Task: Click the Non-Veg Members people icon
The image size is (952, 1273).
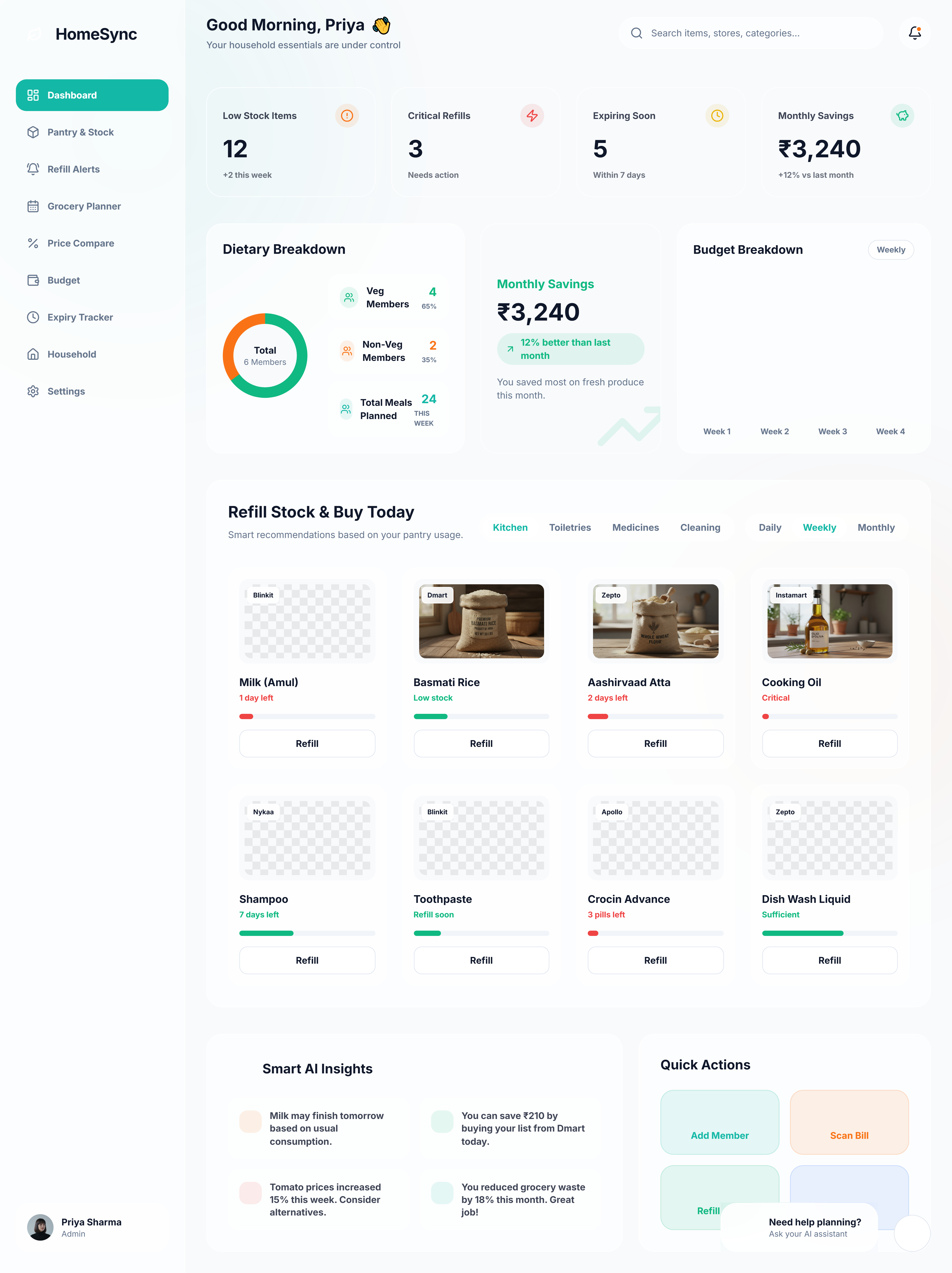Action: (x=347, y=351)
